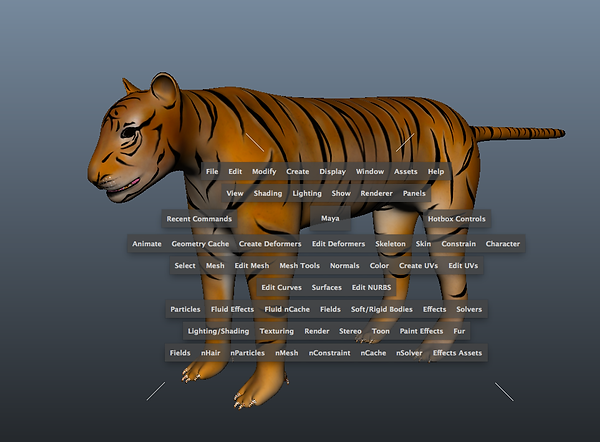Screen dimensions: 600x442
Task: Open the Help menu
Action: coord(436,171)
